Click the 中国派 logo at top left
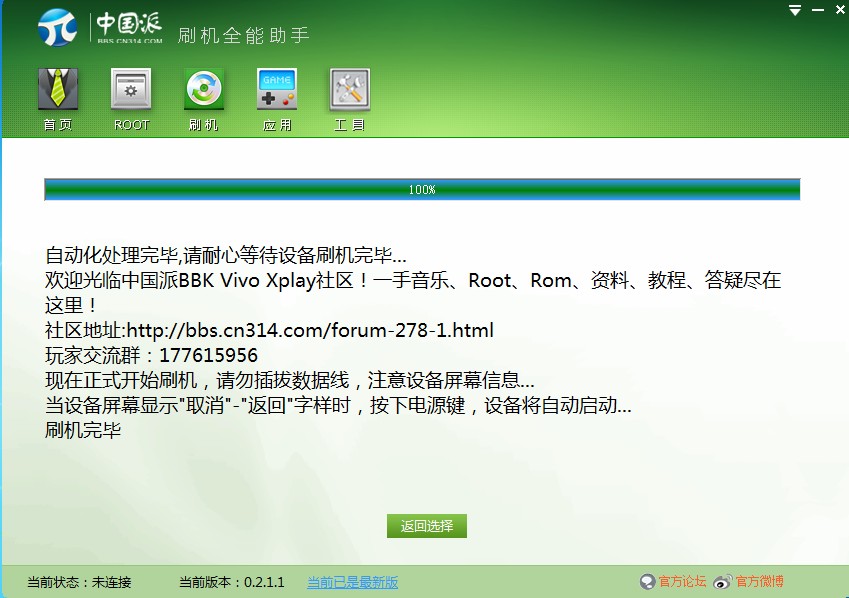The width and height of the screenshot is (849, 598). [101, 27]
